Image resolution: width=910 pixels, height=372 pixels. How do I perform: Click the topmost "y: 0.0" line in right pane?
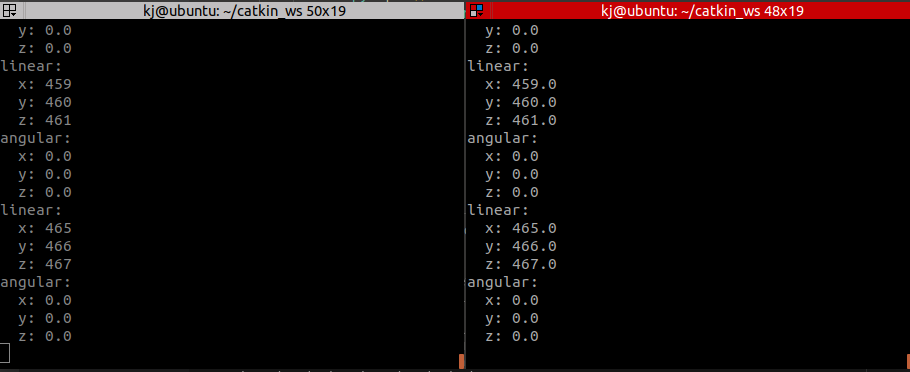coord(512,30)
